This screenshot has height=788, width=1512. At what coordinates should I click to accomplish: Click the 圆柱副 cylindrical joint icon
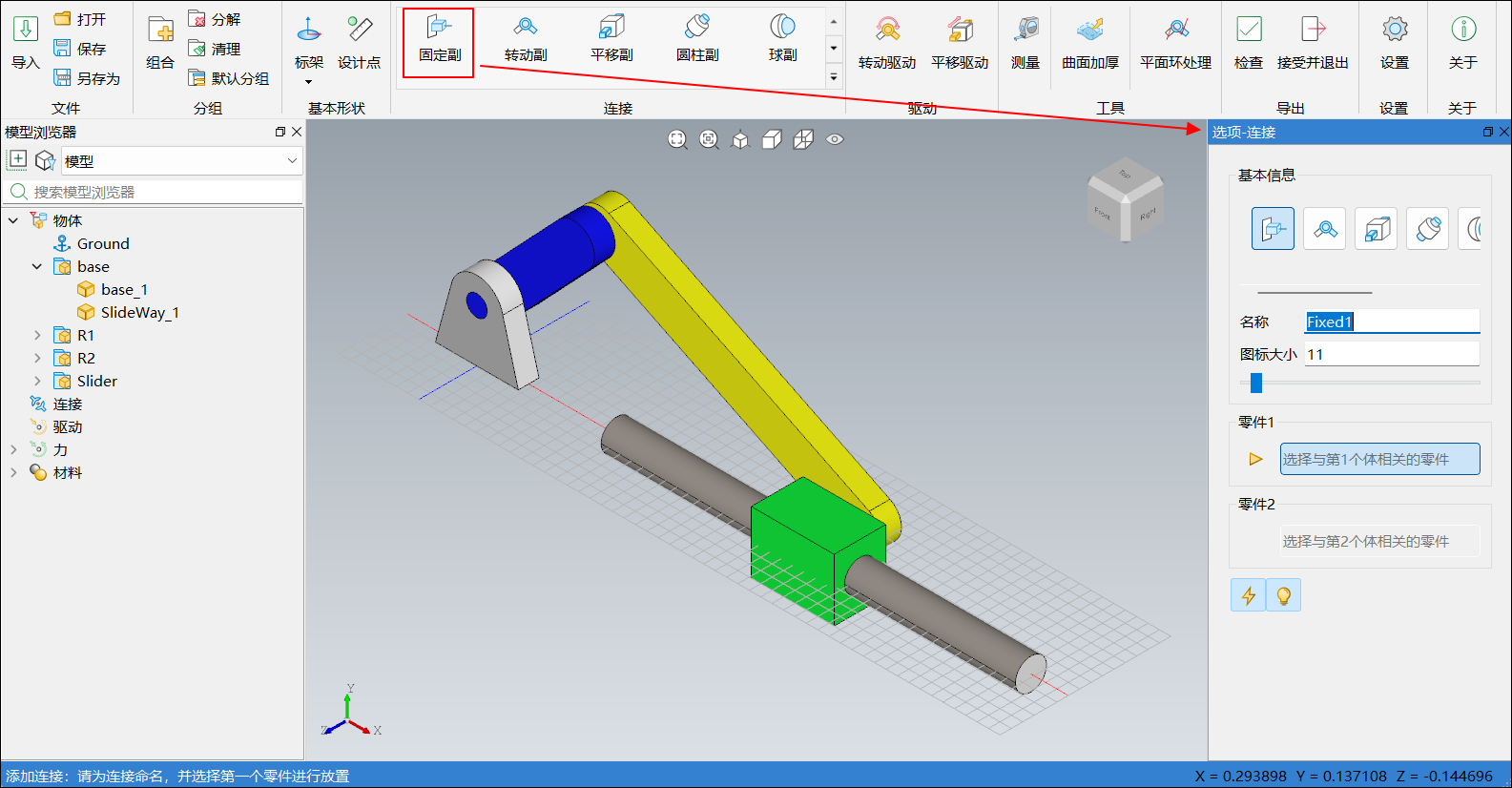tap(697, 38)
